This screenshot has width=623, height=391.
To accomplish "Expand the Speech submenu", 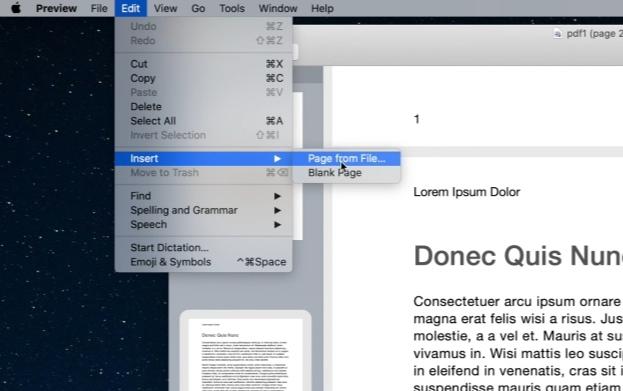I will pos(203,225).
